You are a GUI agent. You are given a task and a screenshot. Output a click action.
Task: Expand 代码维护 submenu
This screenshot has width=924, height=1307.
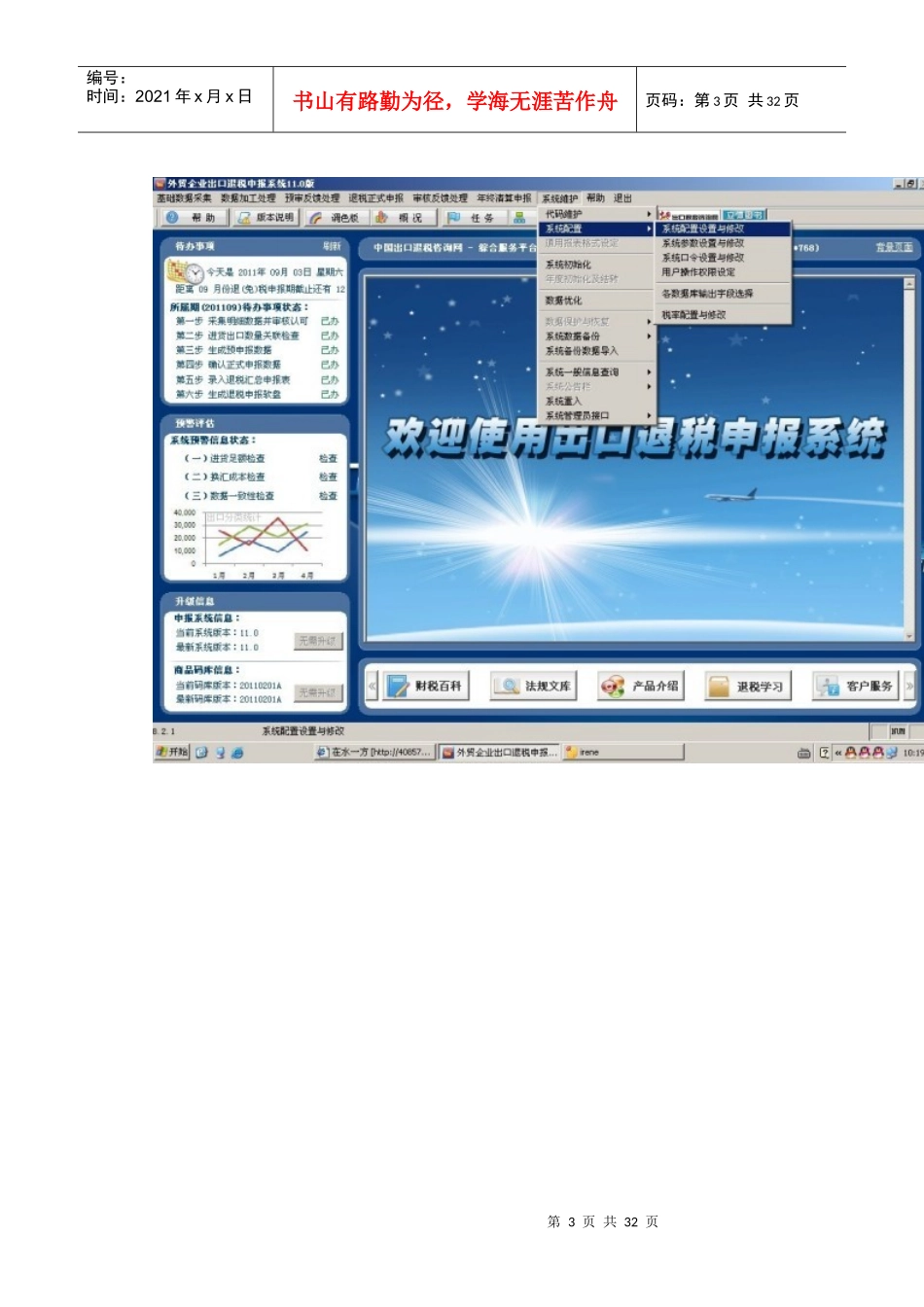(x=597, y=214)
